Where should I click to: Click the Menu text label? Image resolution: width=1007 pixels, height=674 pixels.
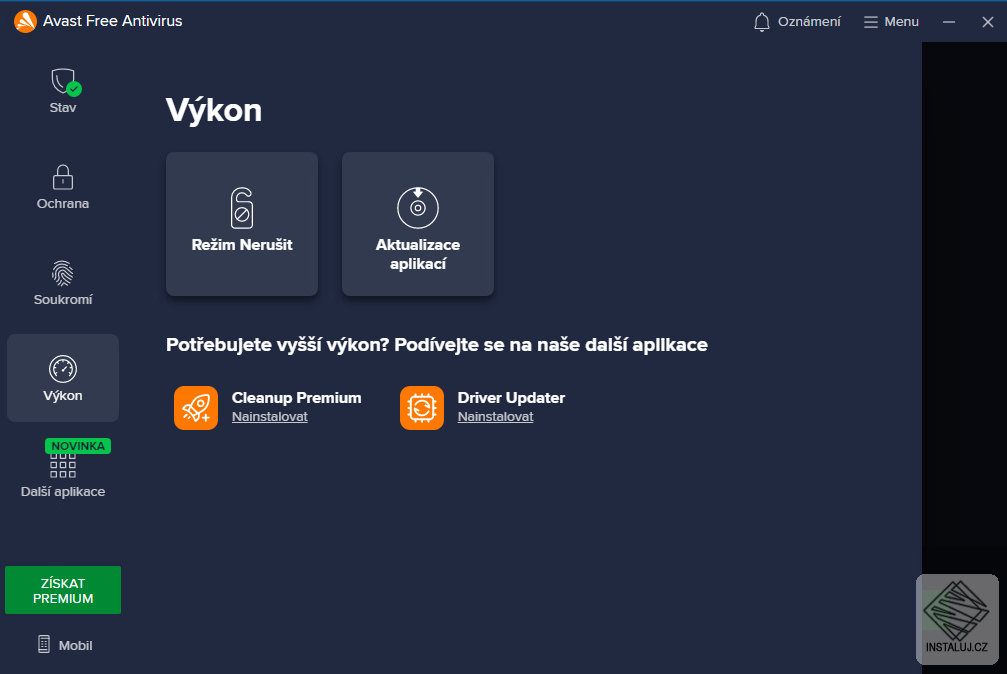coord(902,22)
